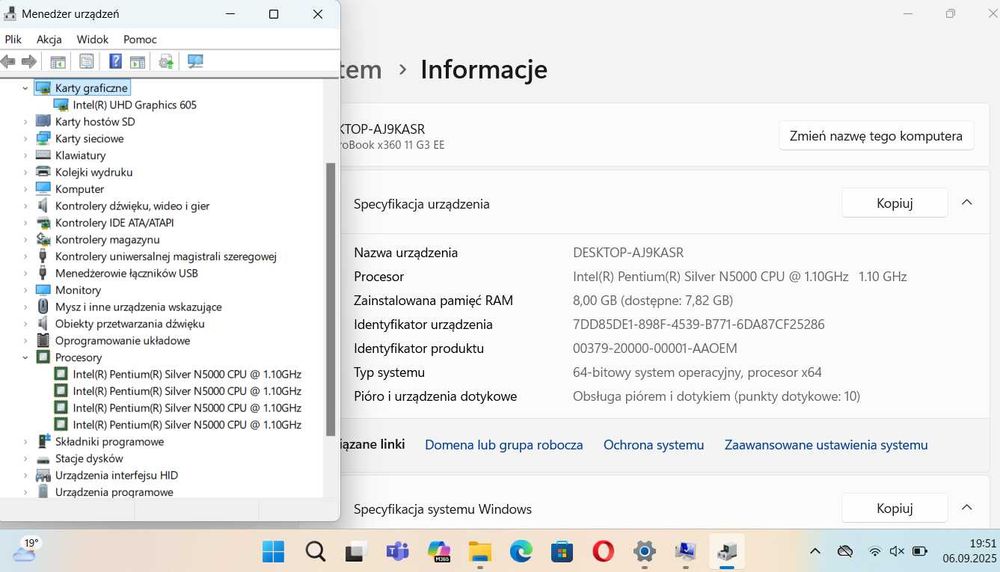Launch Opera browser from taskbar

[603, 552]
